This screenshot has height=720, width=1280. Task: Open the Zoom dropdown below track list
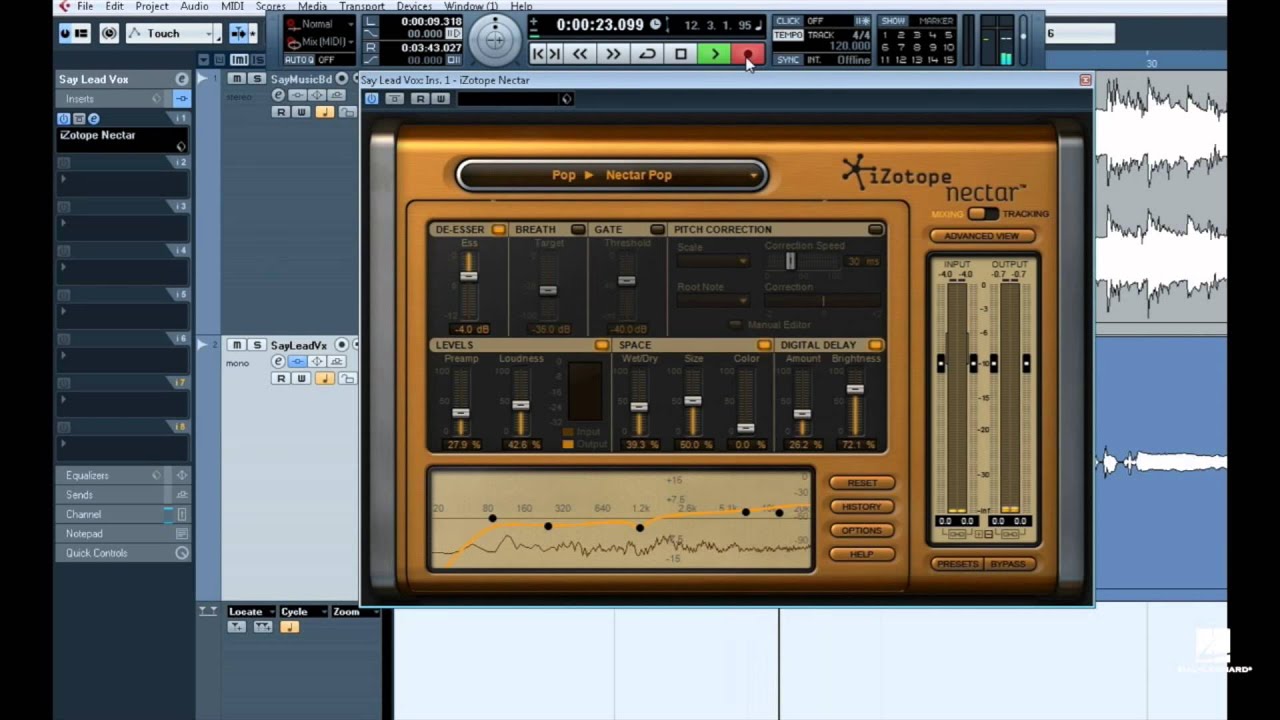pos(355,612)
